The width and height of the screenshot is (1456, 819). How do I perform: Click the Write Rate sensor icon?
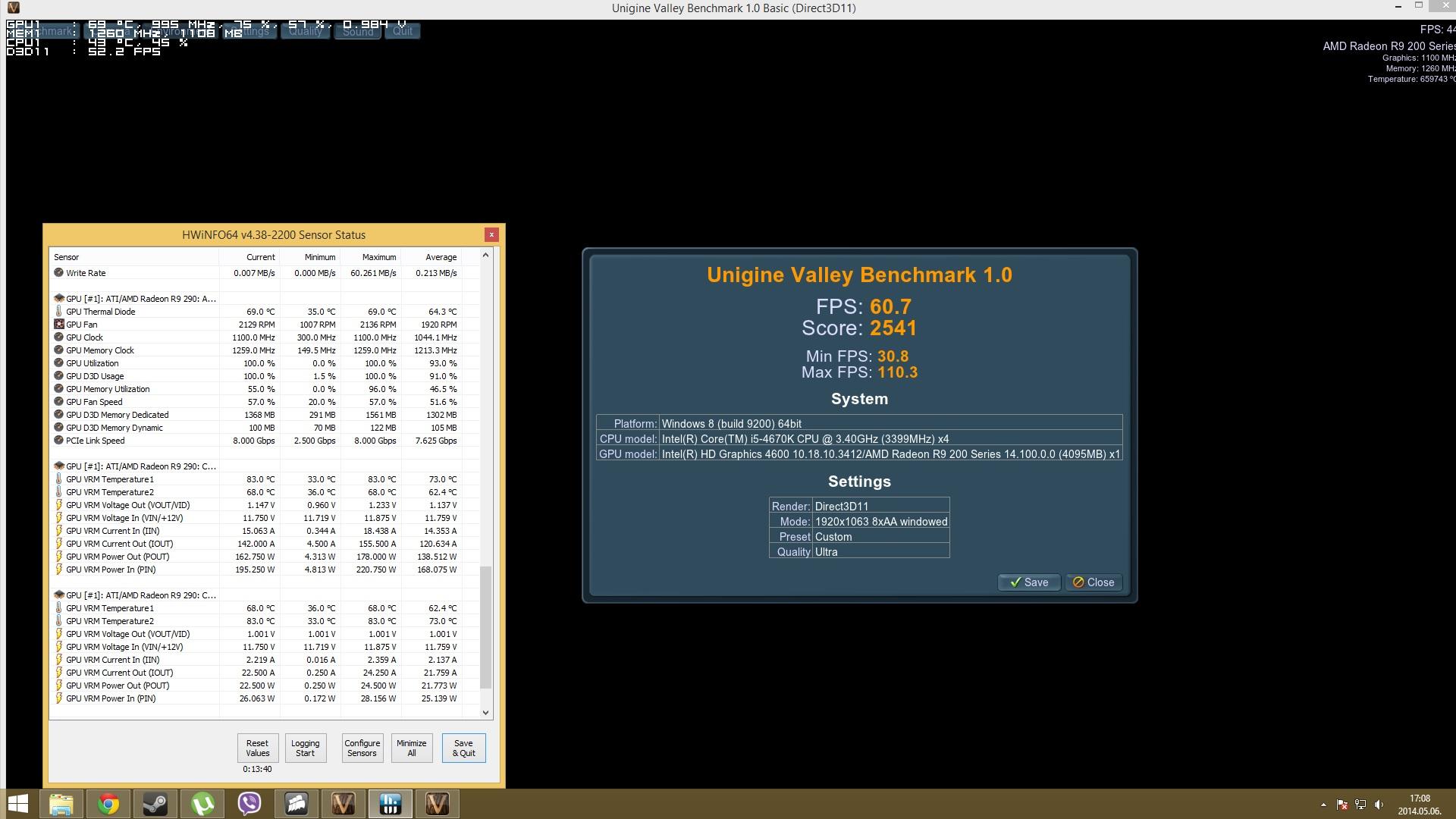coord(58,273)
